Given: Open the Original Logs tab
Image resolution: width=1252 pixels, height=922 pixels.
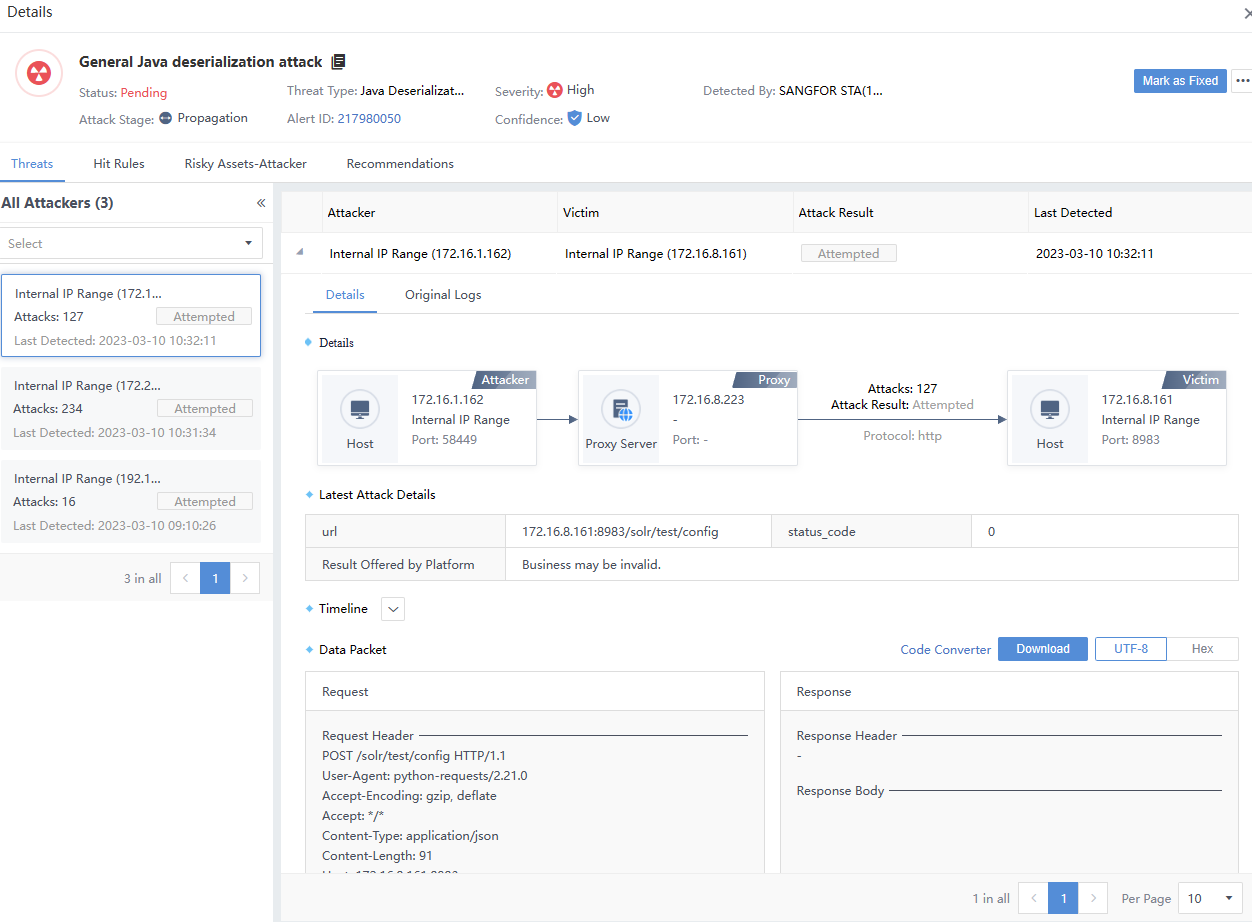Looking at the screenshot, I should (x=443, y=295).
